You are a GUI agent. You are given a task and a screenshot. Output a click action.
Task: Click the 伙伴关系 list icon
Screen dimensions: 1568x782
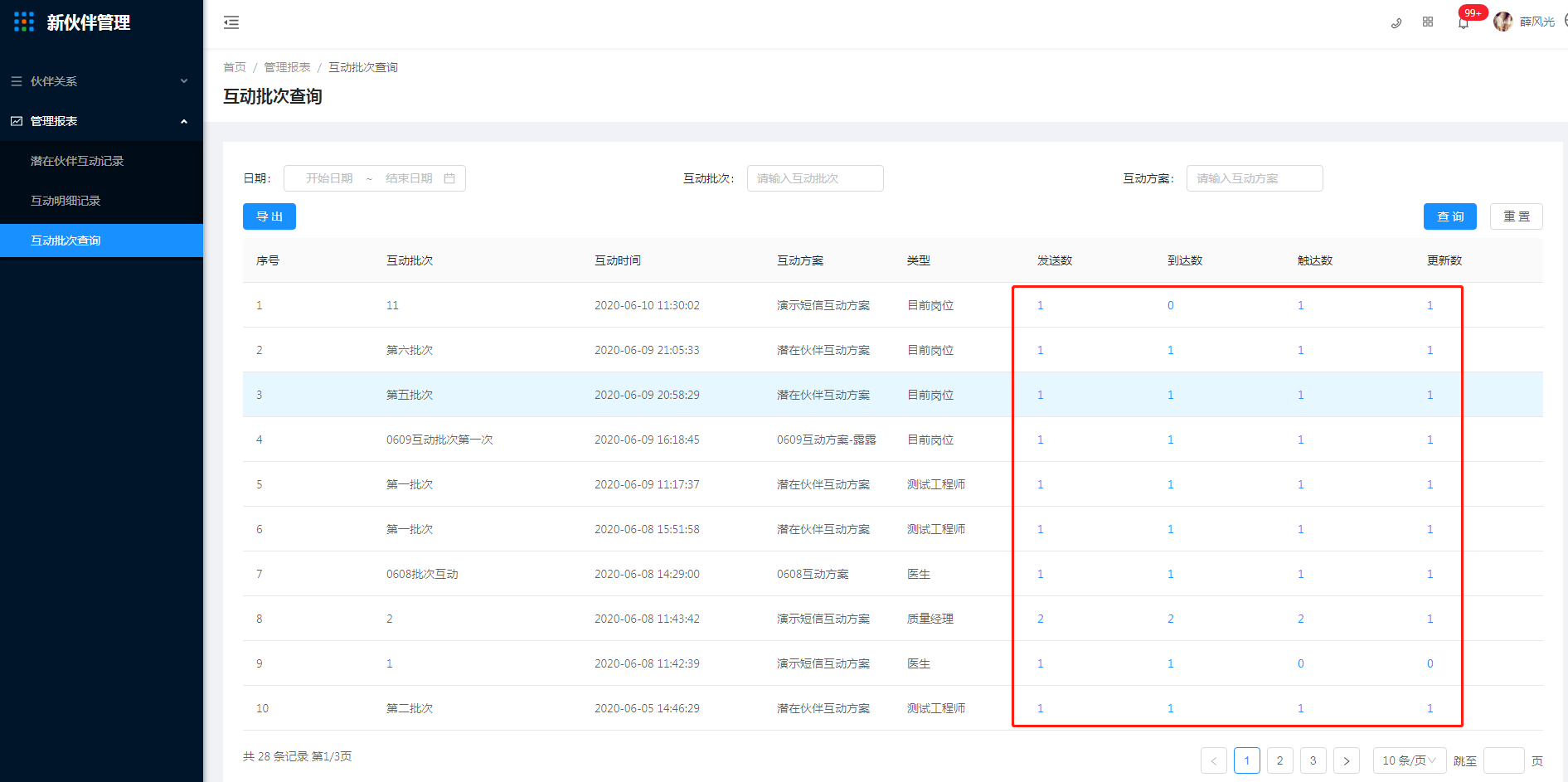(17, 81)
